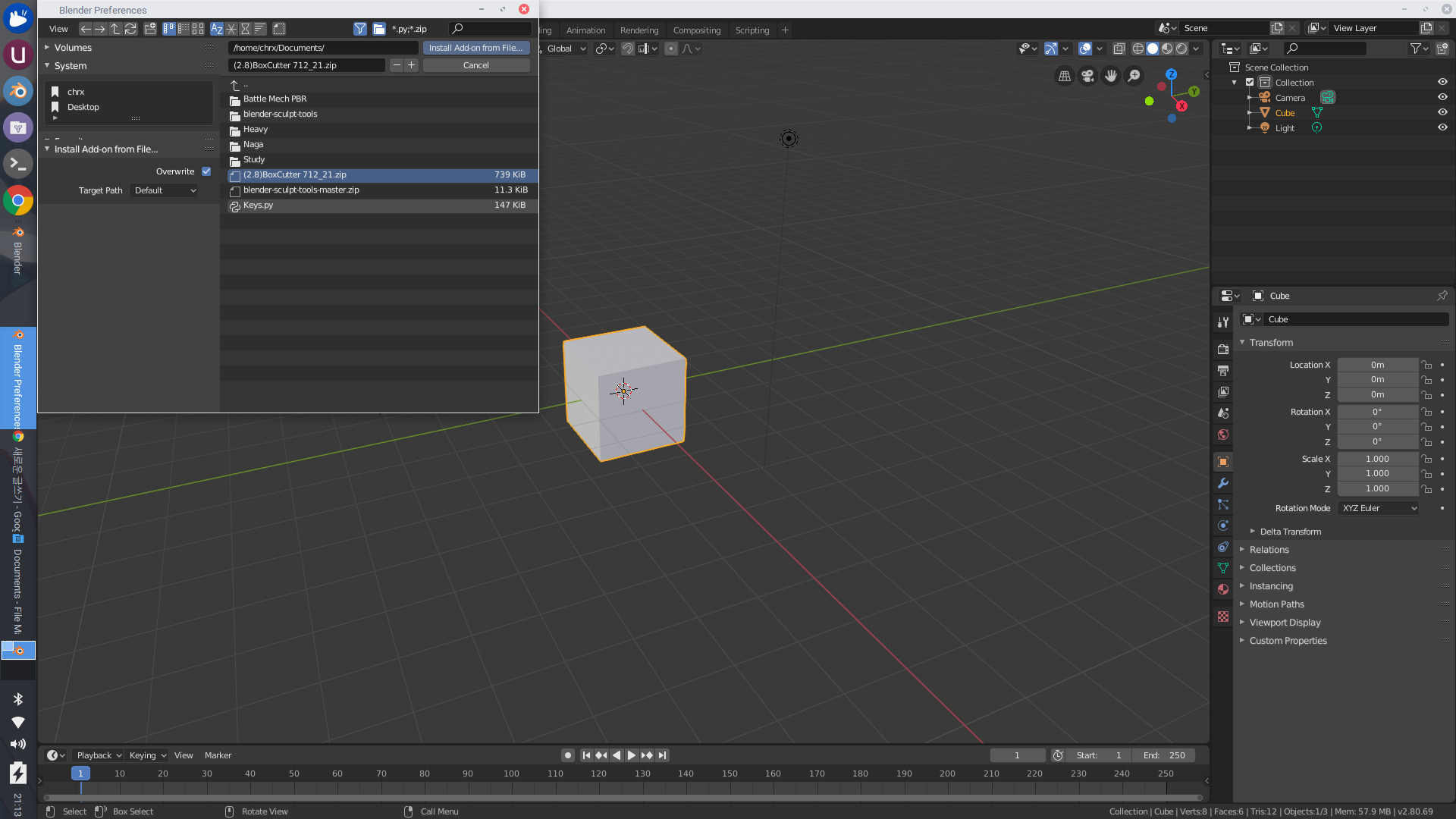Open Chrome from the Ubuntu dock
The image size is (1456, 819).
pyautogui.click(x=18, y=201)
